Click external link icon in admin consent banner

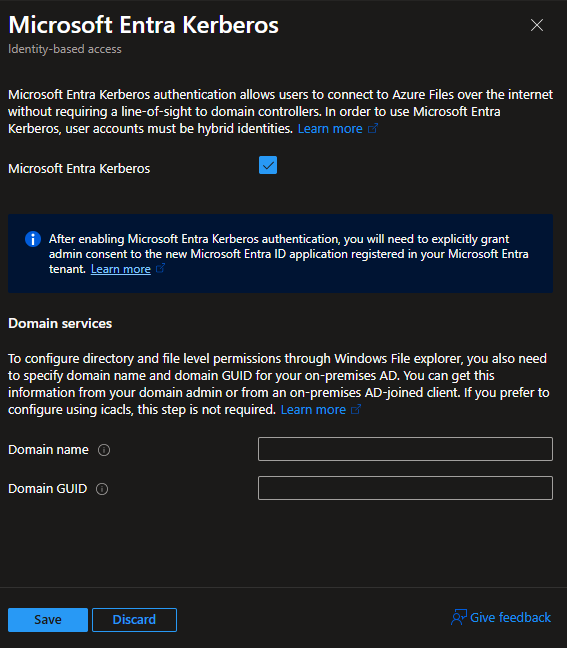(x=160, y=268)
